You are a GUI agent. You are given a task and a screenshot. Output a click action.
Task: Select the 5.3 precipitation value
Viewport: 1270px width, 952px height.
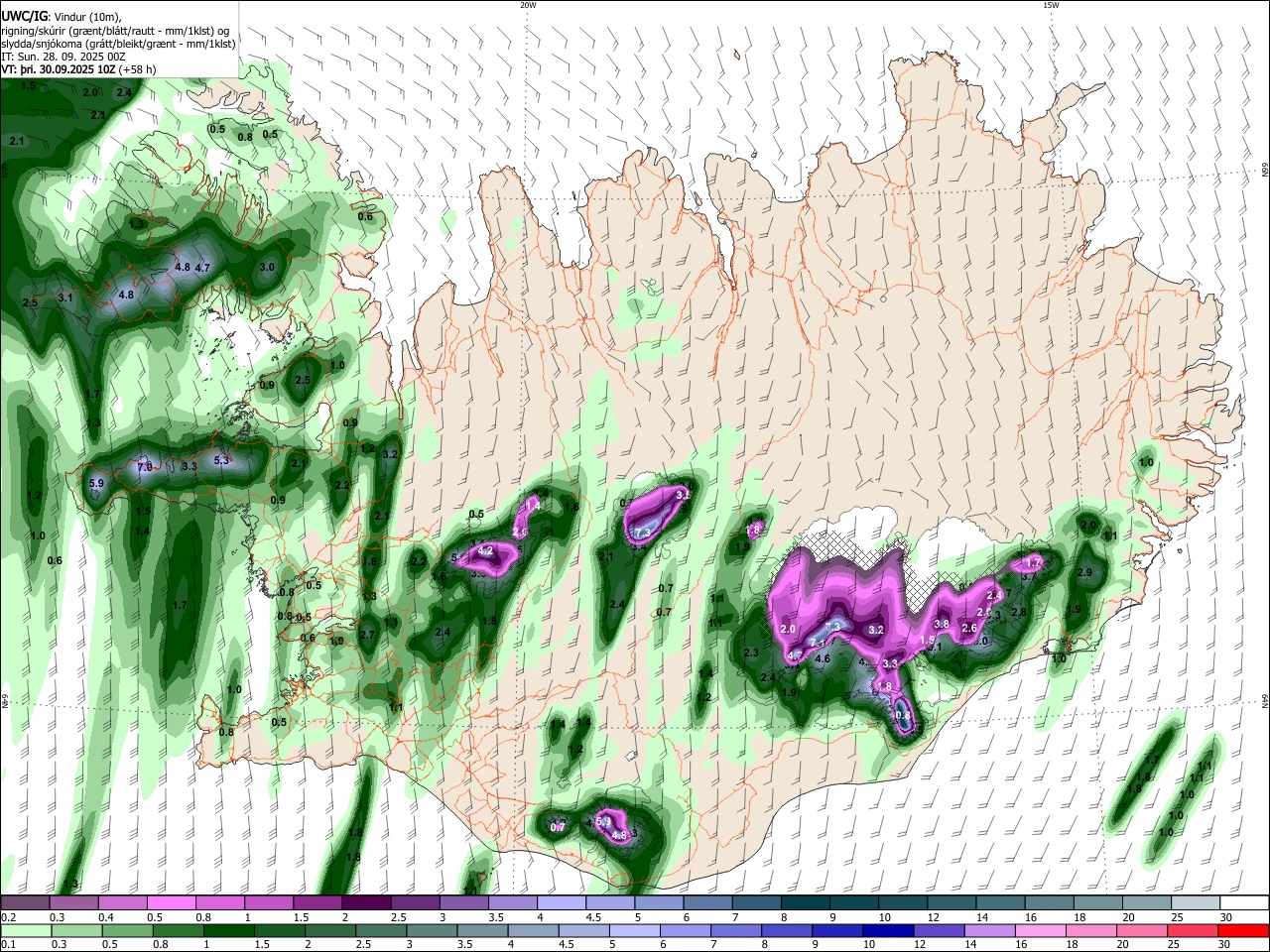[x=221, y=460]
